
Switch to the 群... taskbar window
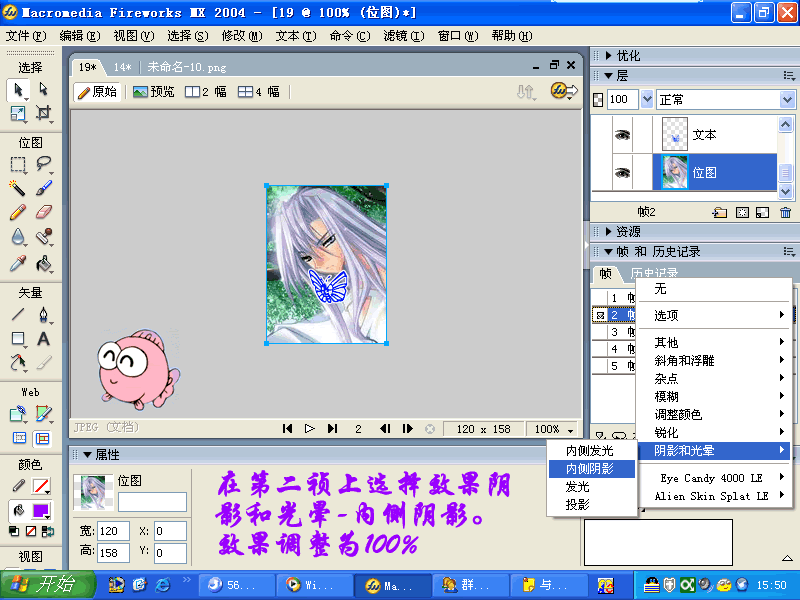(x=470, y=585)
